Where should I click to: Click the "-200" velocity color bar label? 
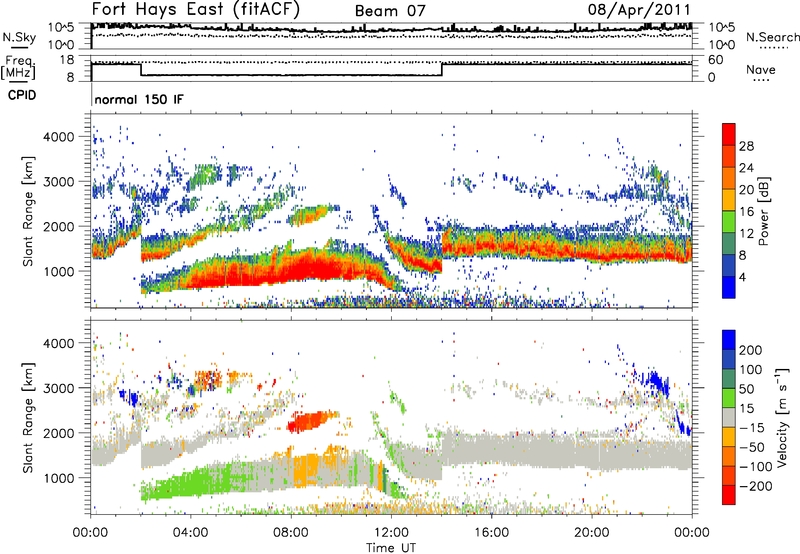(756, 486)
